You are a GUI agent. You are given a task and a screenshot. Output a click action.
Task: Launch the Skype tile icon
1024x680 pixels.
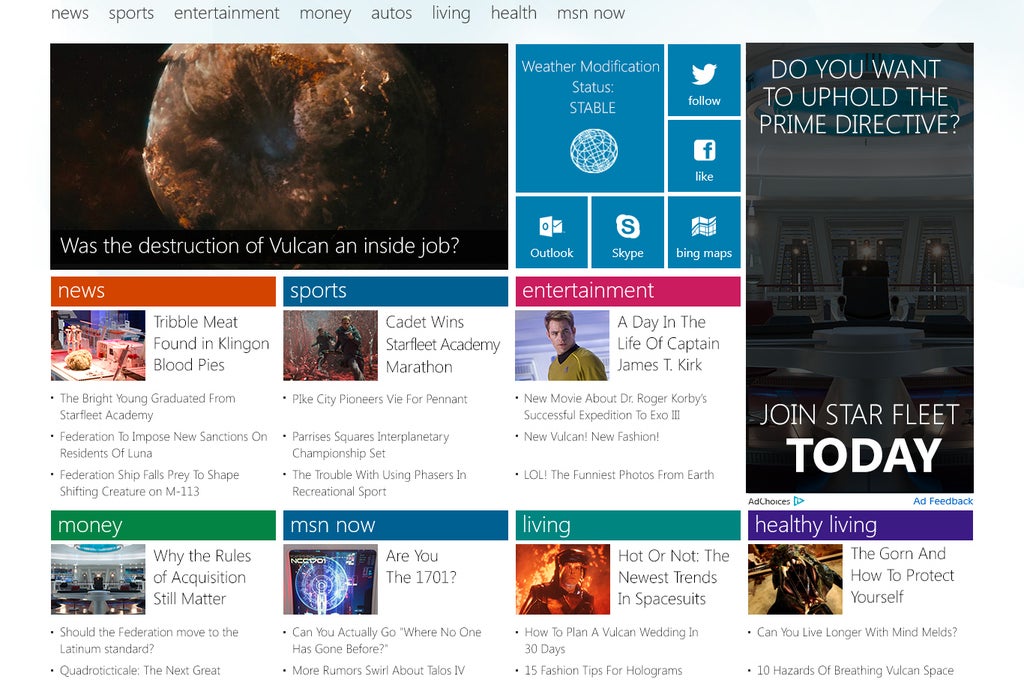628,226
